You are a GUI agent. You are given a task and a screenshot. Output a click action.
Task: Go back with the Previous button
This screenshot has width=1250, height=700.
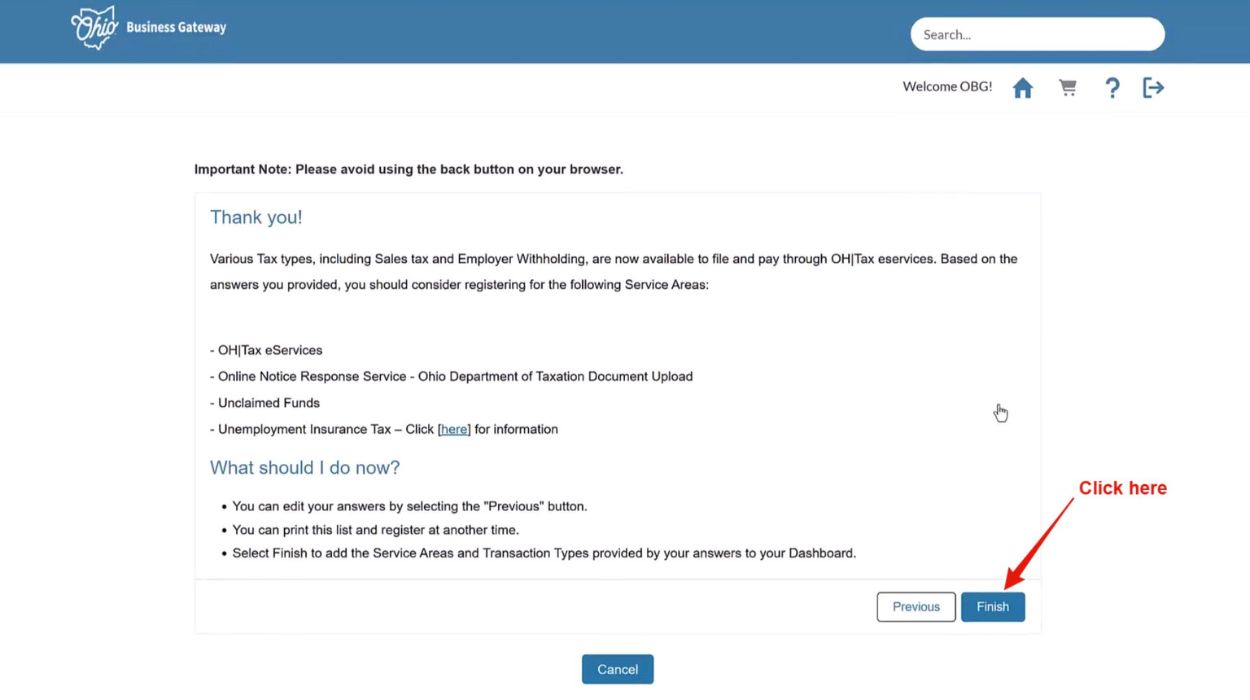pyautogui.click(x=916, y=607)
